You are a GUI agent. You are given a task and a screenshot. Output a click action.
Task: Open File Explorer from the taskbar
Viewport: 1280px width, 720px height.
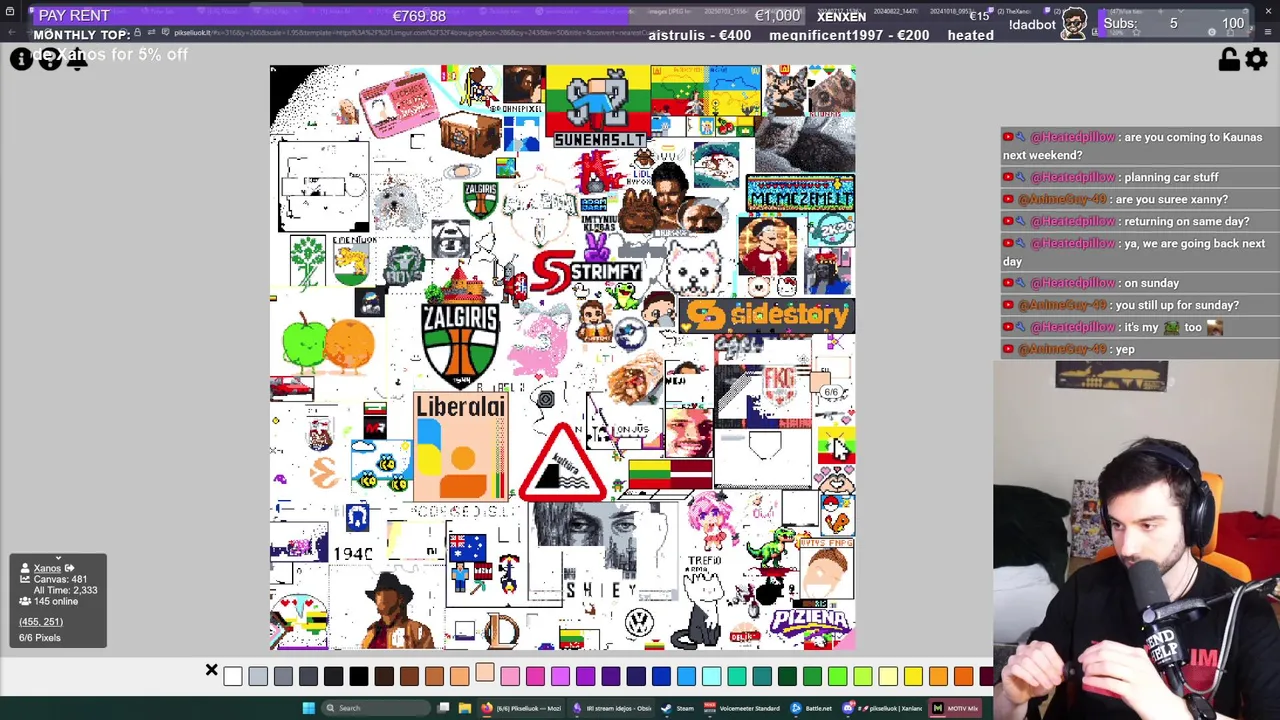click(465, 708)
